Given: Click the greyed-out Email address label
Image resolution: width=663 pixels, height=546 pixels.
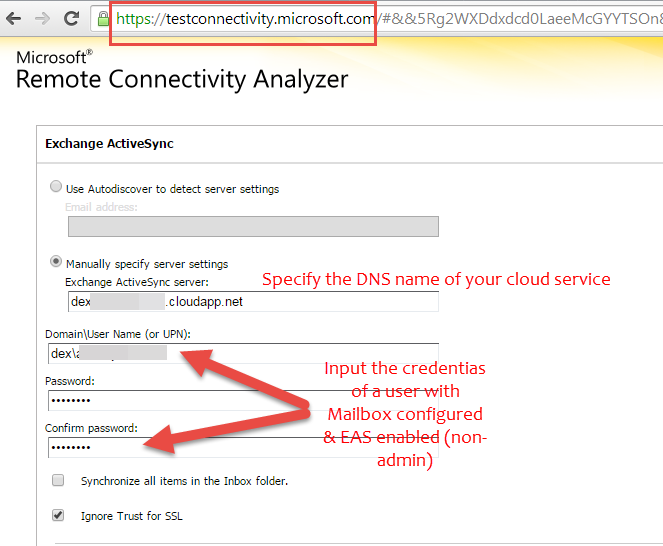Looking at the screenshot, I should click(x=101, y=207).
